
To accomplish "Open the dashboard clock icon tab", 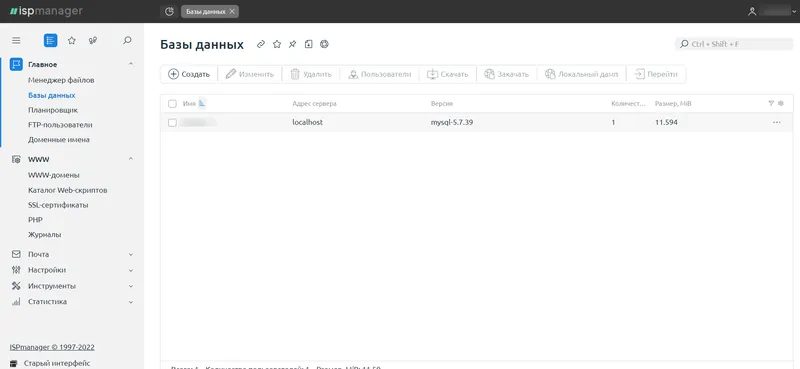I will [169, 11].
